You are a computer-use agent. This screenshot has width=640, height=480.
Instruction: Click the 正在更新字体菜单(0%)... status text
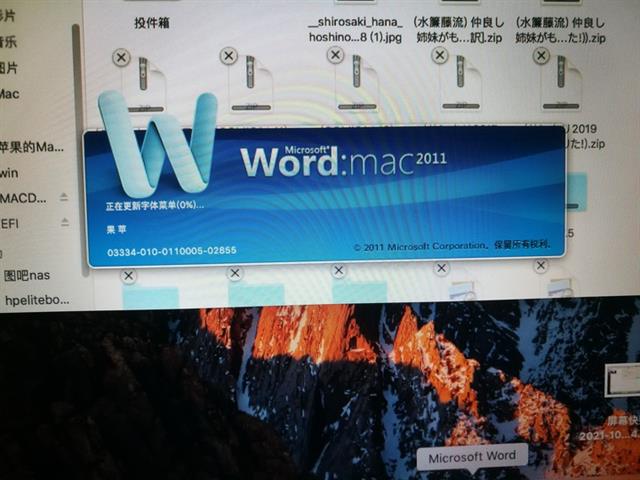tap(155, 205)
